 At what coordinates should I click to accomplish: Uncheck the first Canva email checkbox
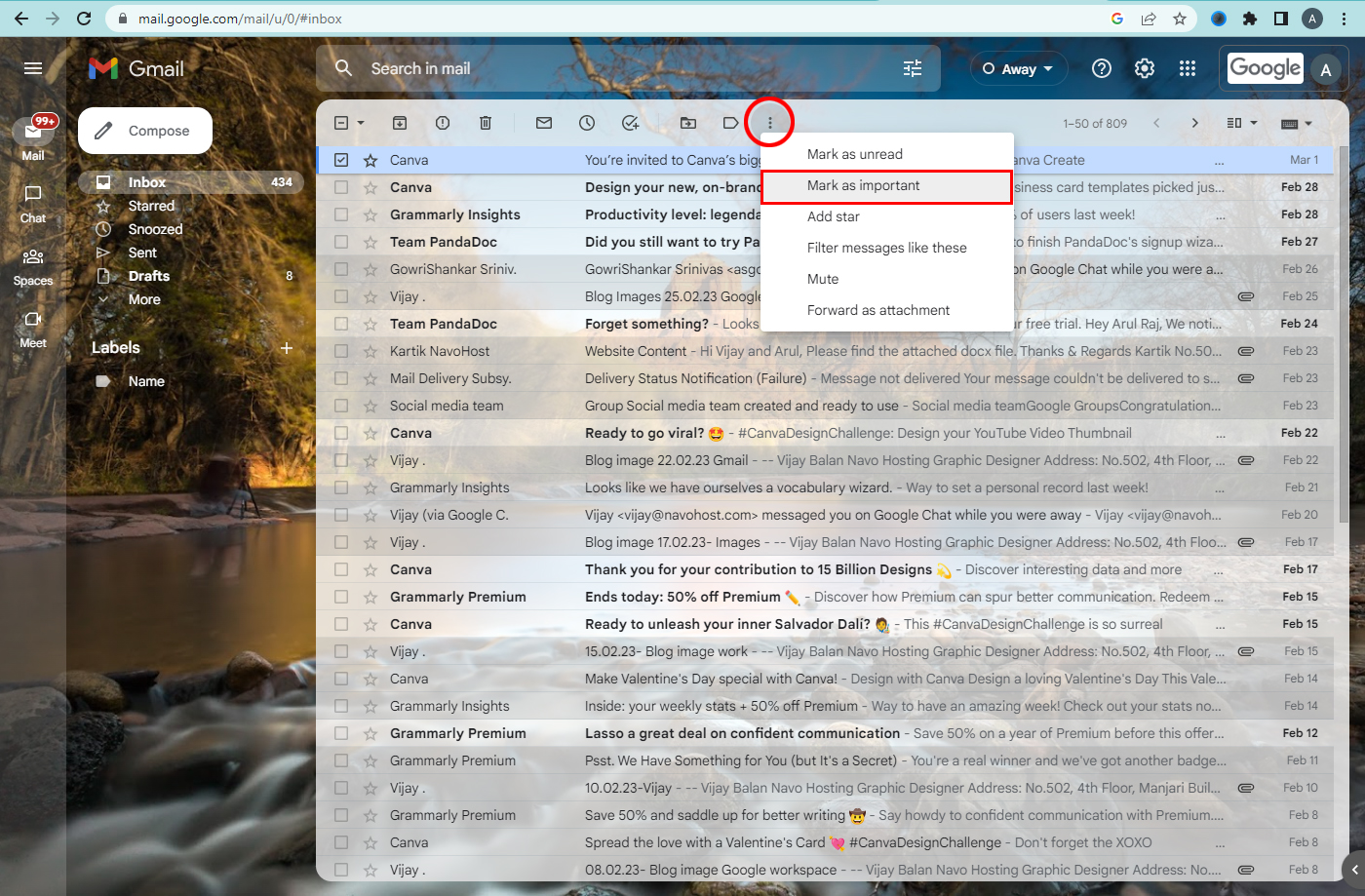(x=341, y=160)
